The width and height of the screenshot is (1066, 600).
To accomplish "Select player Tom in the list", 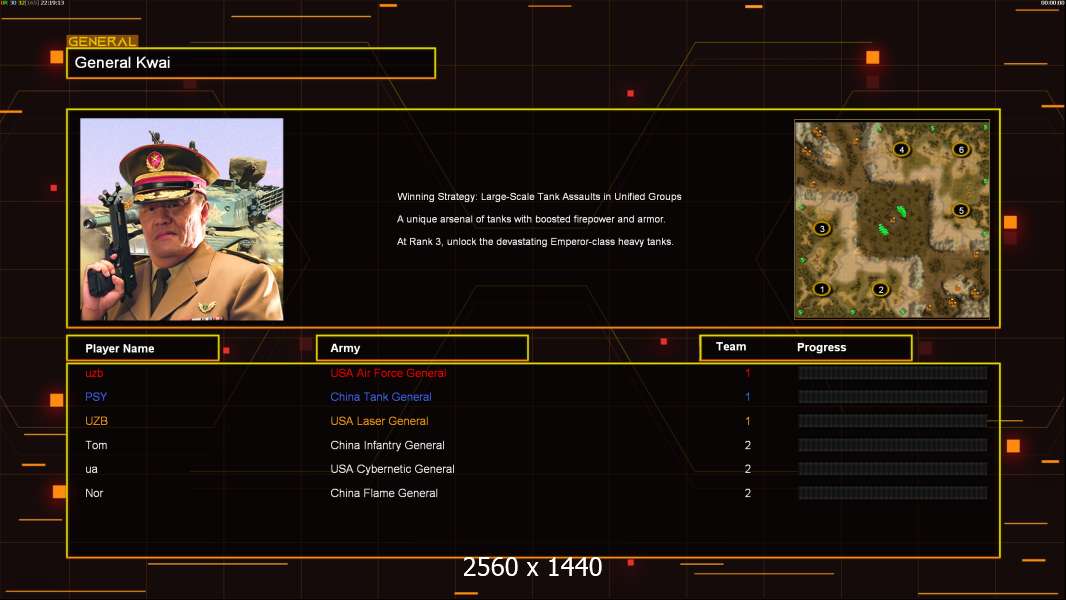I will click(x=96, y=445).
